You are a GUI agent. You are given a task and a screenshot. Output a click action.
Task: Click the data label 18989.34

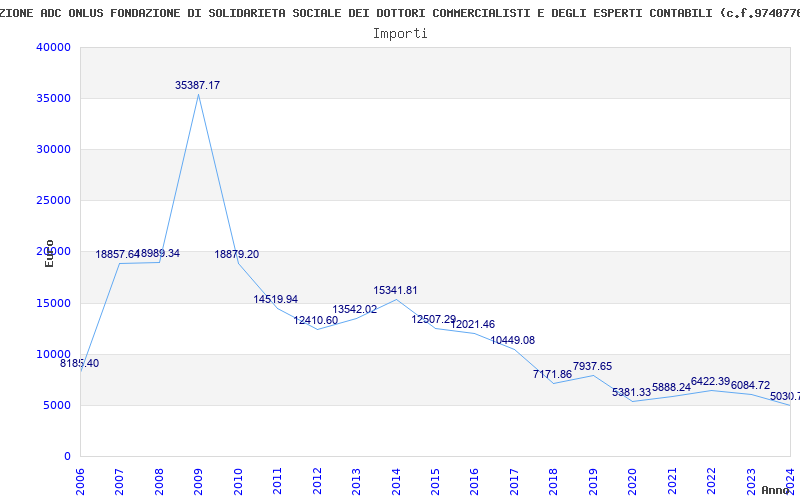tap(159, 253)
